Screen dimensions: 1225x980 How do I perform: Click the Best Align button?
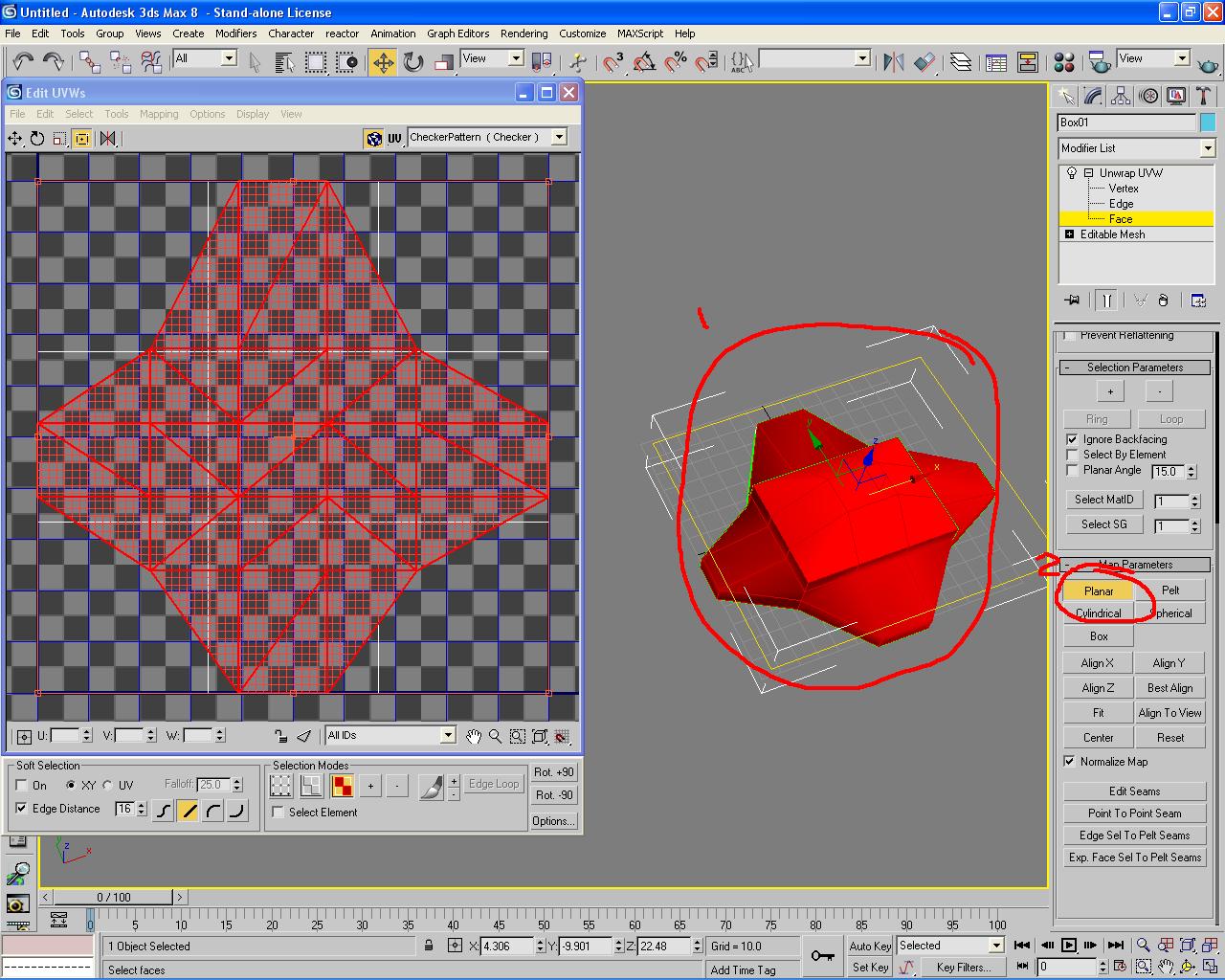click(1170, 688)
